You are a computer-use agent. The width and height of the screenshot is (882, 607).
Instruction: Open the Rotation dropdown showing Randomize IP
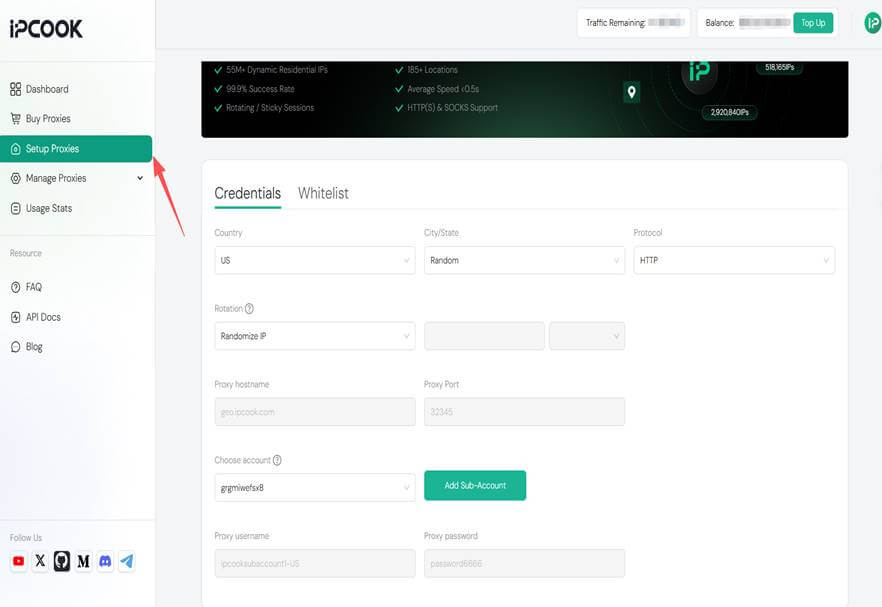click(314, 336)
